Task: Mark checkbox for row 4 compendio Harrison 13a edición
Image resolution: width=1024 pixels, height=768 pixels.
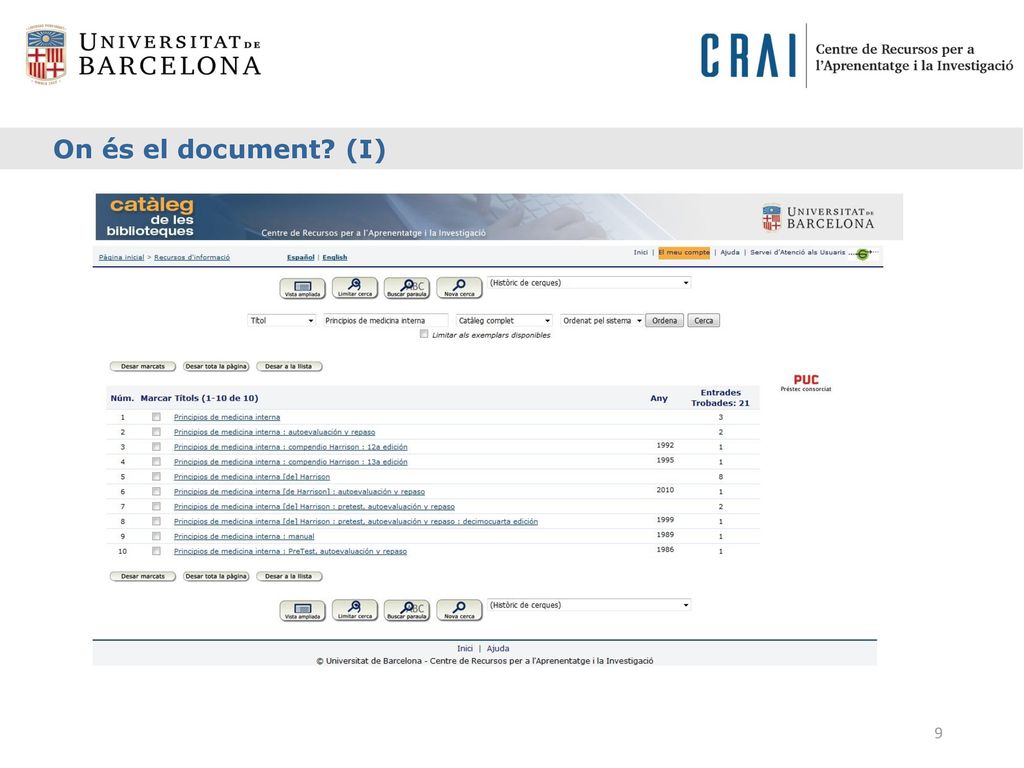Action: (x=156, y=462)
